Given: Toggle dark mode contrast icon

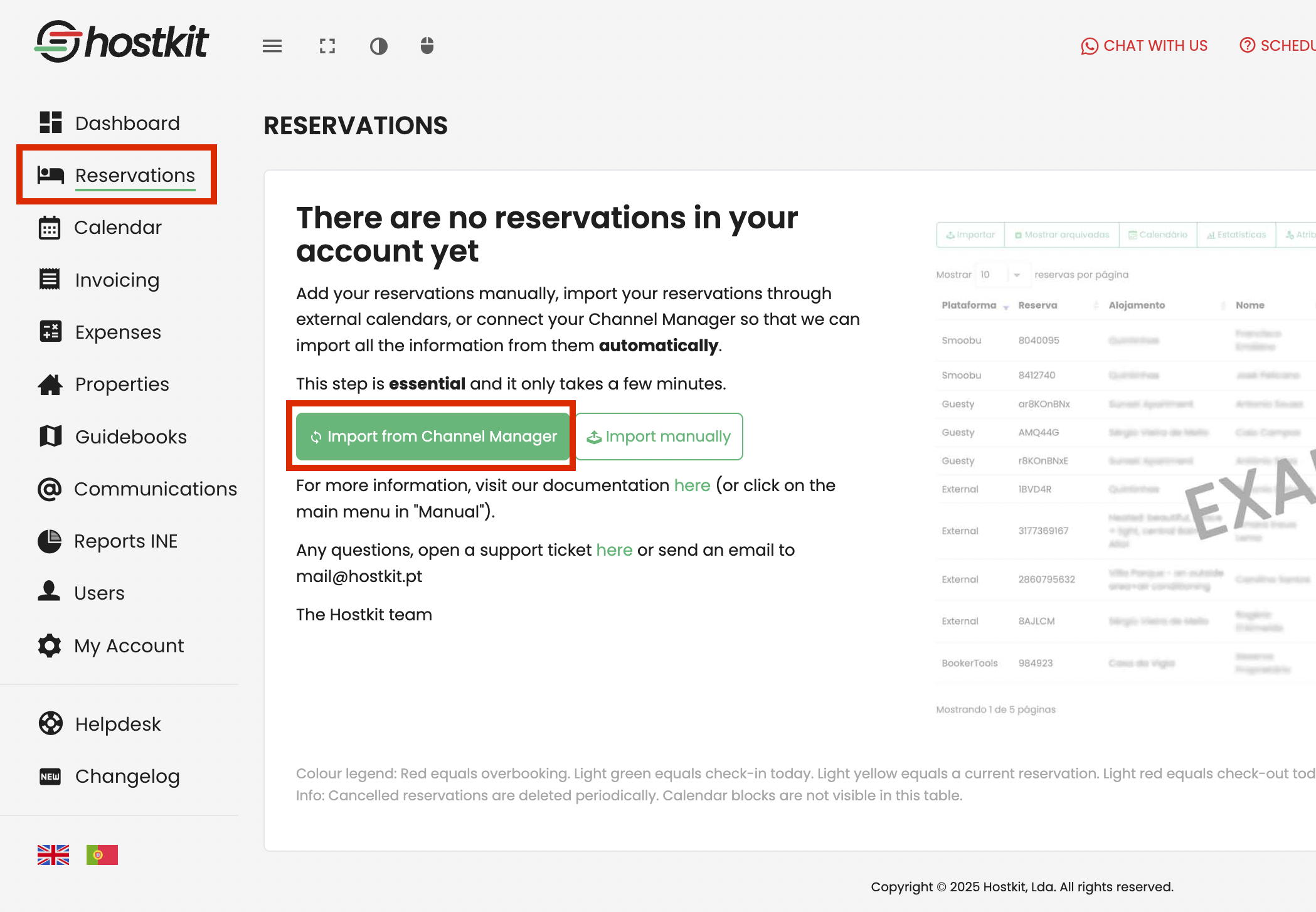Looking at the screenshot, I should click(379, 46).
